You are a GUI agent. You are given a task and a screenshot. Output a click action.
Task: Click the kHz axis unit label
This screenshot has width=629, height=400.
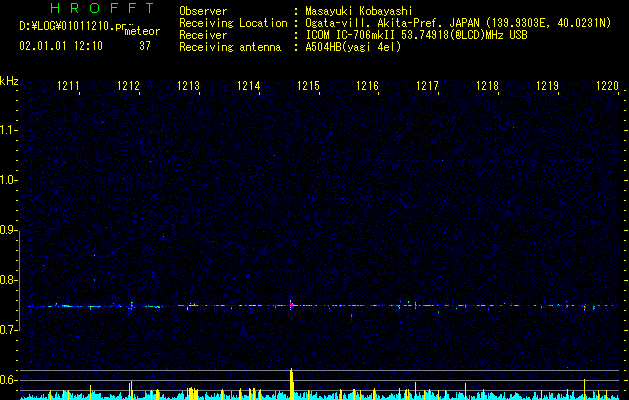9,81
